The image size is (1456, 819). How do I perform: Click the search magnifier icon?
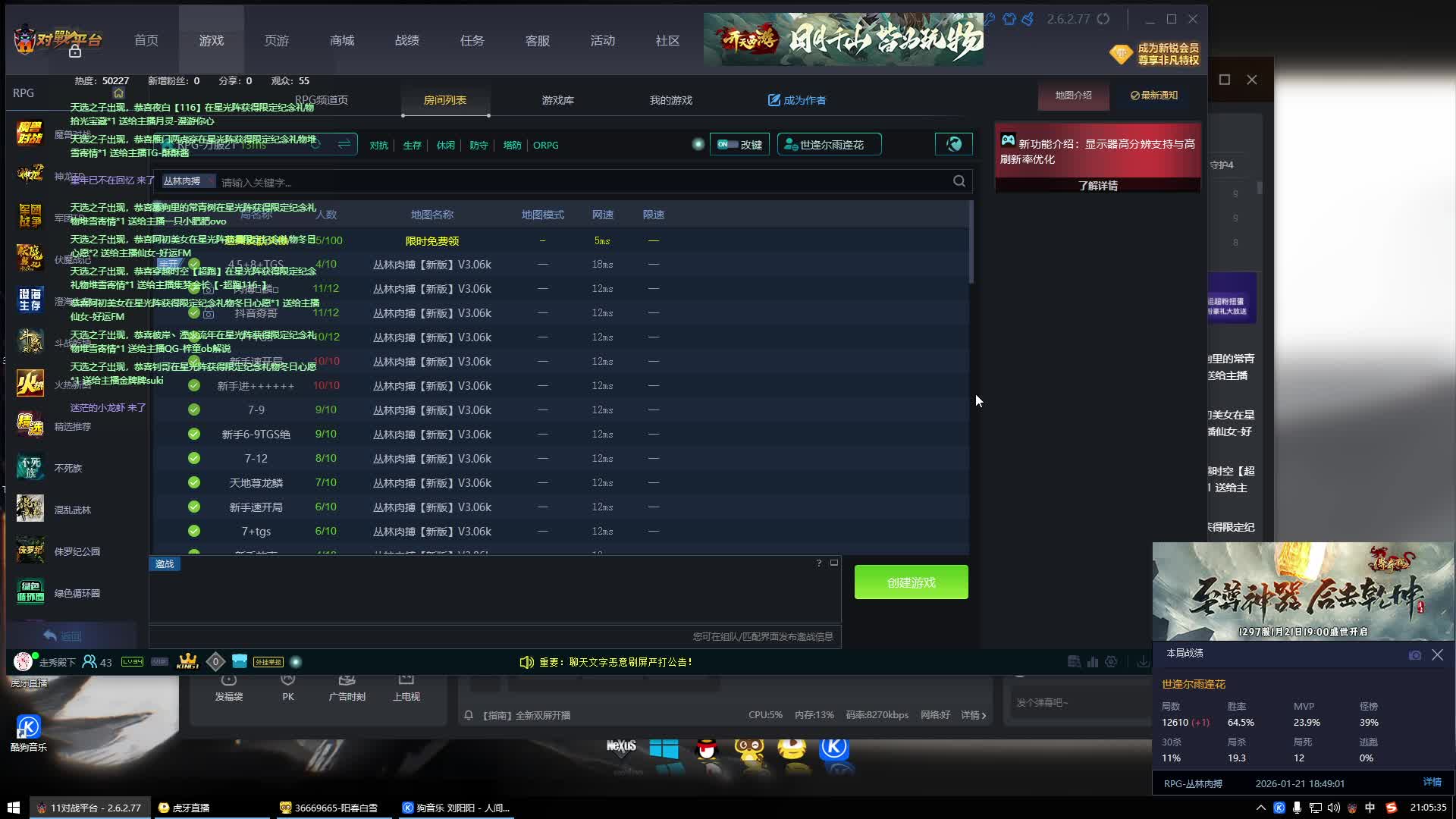[959, 181]
